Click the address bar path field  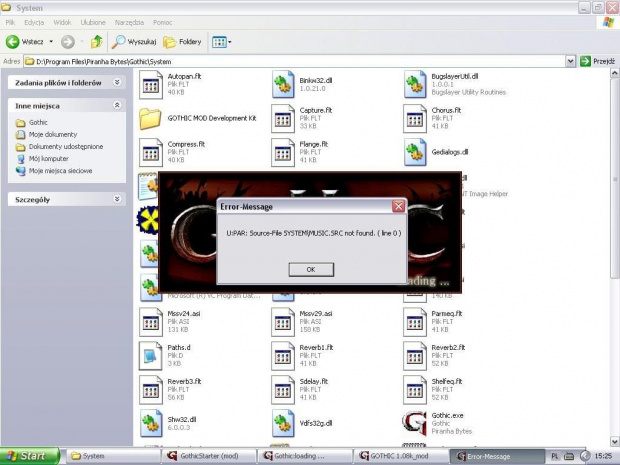(x=295, y=61)
